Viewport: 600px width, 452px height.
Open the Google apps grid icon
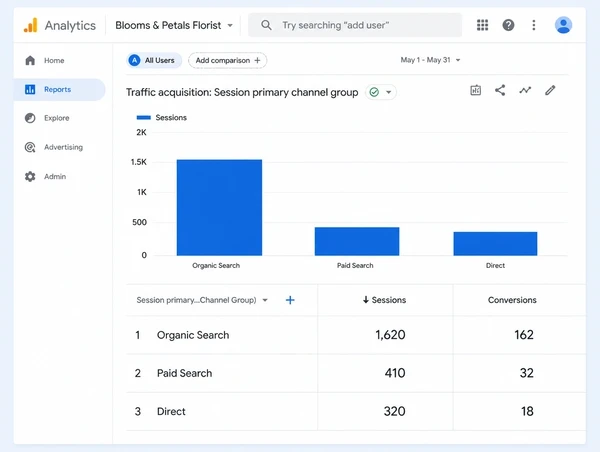coord(482,25)
